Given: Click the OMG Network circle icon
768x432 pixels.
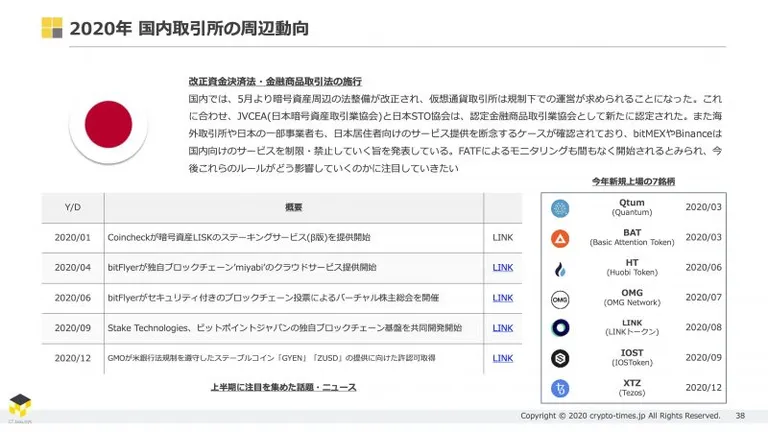Looking at the screenshot, I should tap(560, 299).
